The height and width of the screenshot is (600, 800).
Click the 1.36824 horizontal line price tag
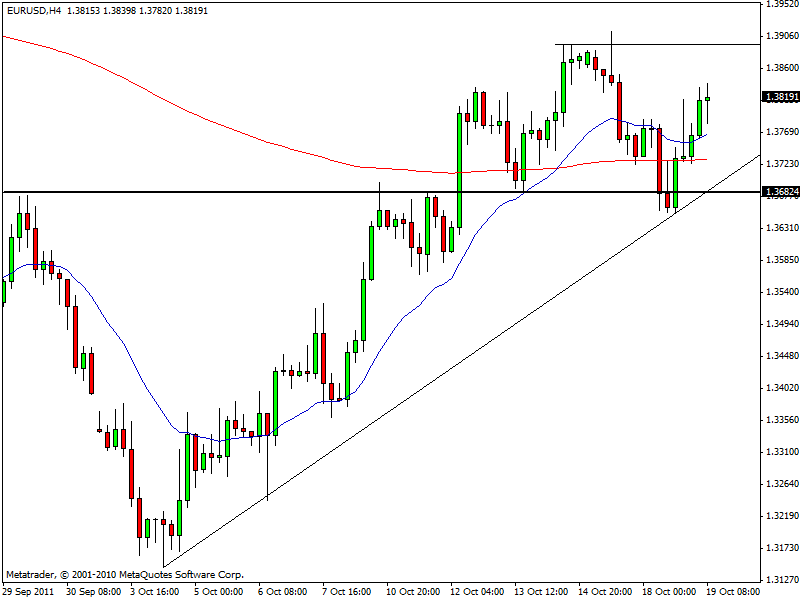(x=779, y=191)
